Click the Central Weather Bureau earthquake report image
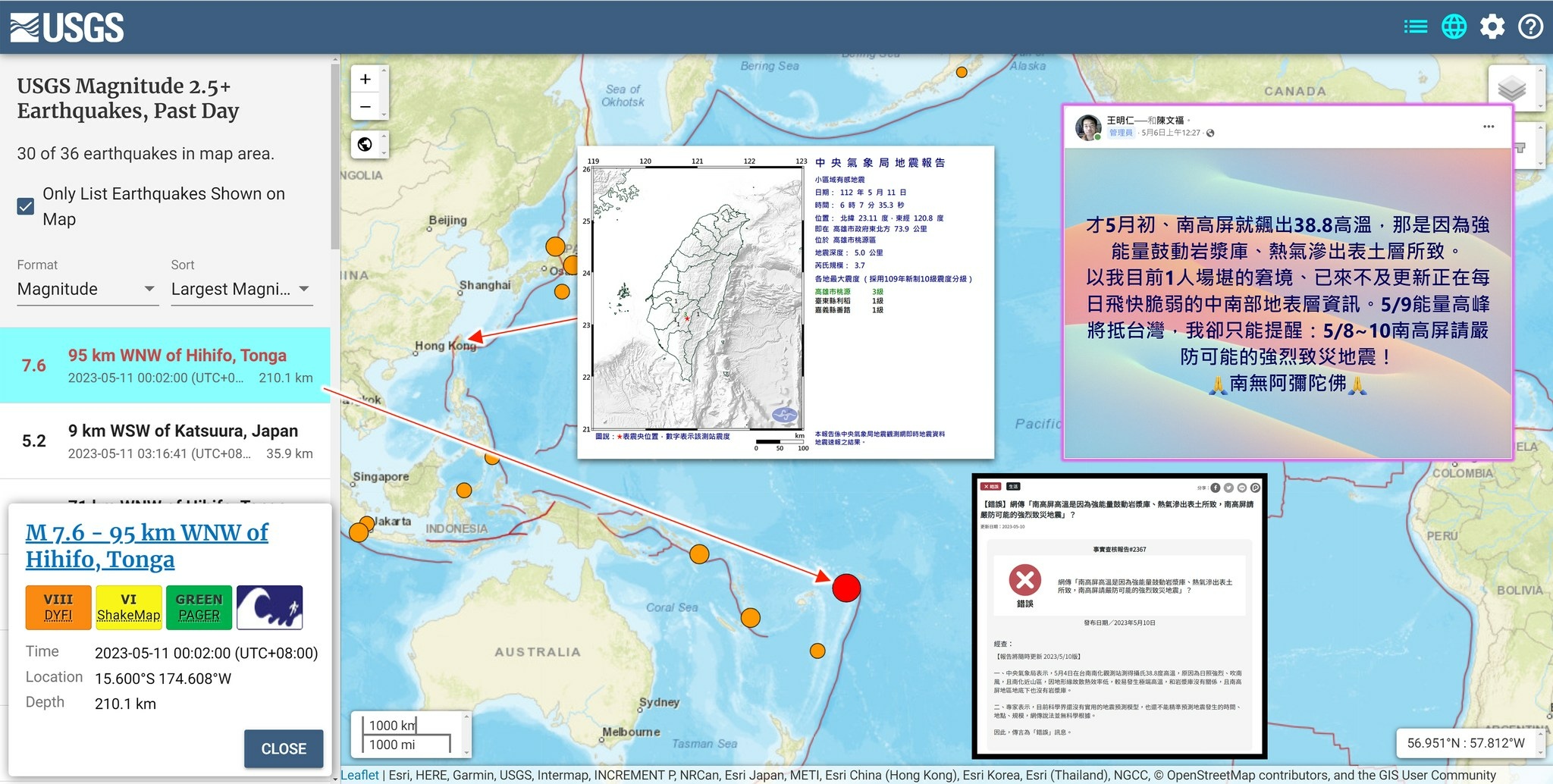Screen dimensions: 1553x784 coord(786,303)
